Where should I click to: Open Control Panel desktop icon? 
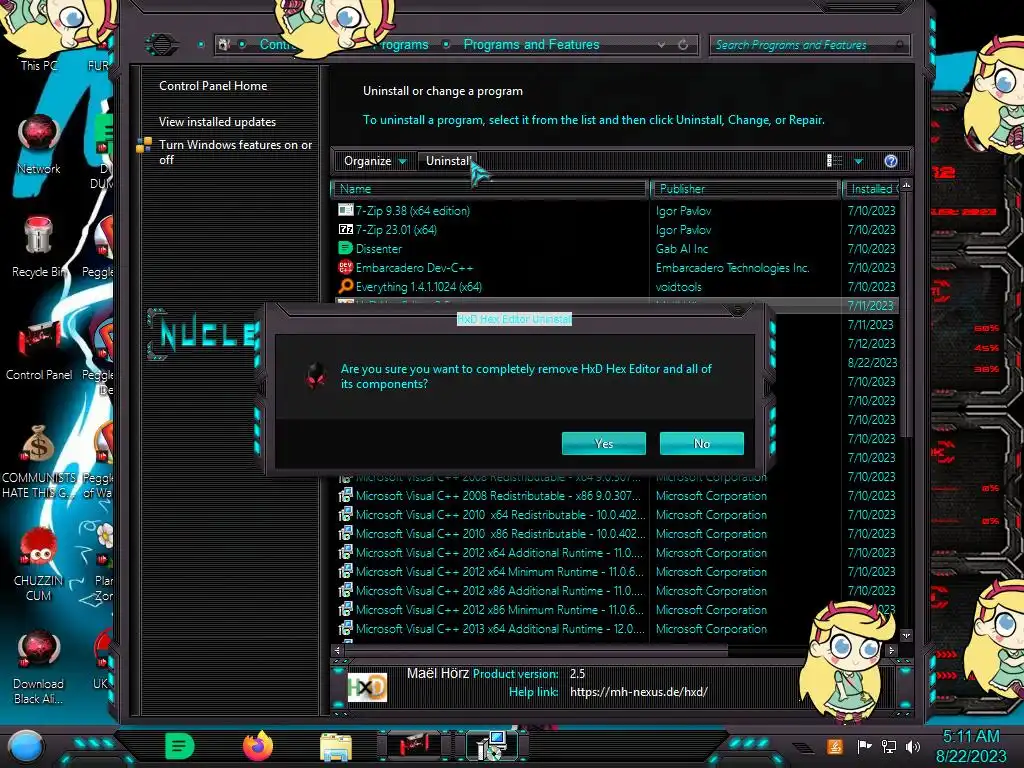tap(39, 351)
